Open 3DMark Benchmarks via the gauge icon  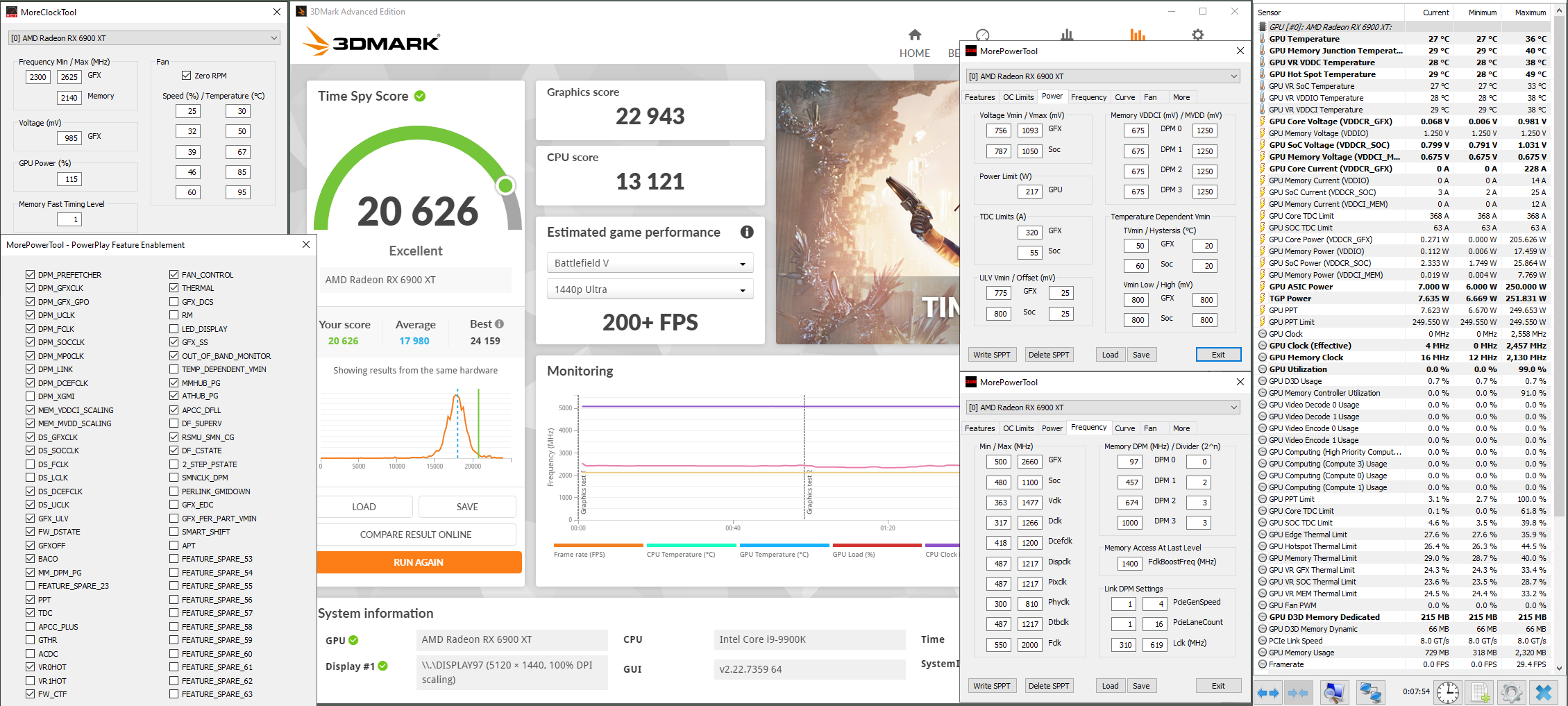[x=983, y=35]
